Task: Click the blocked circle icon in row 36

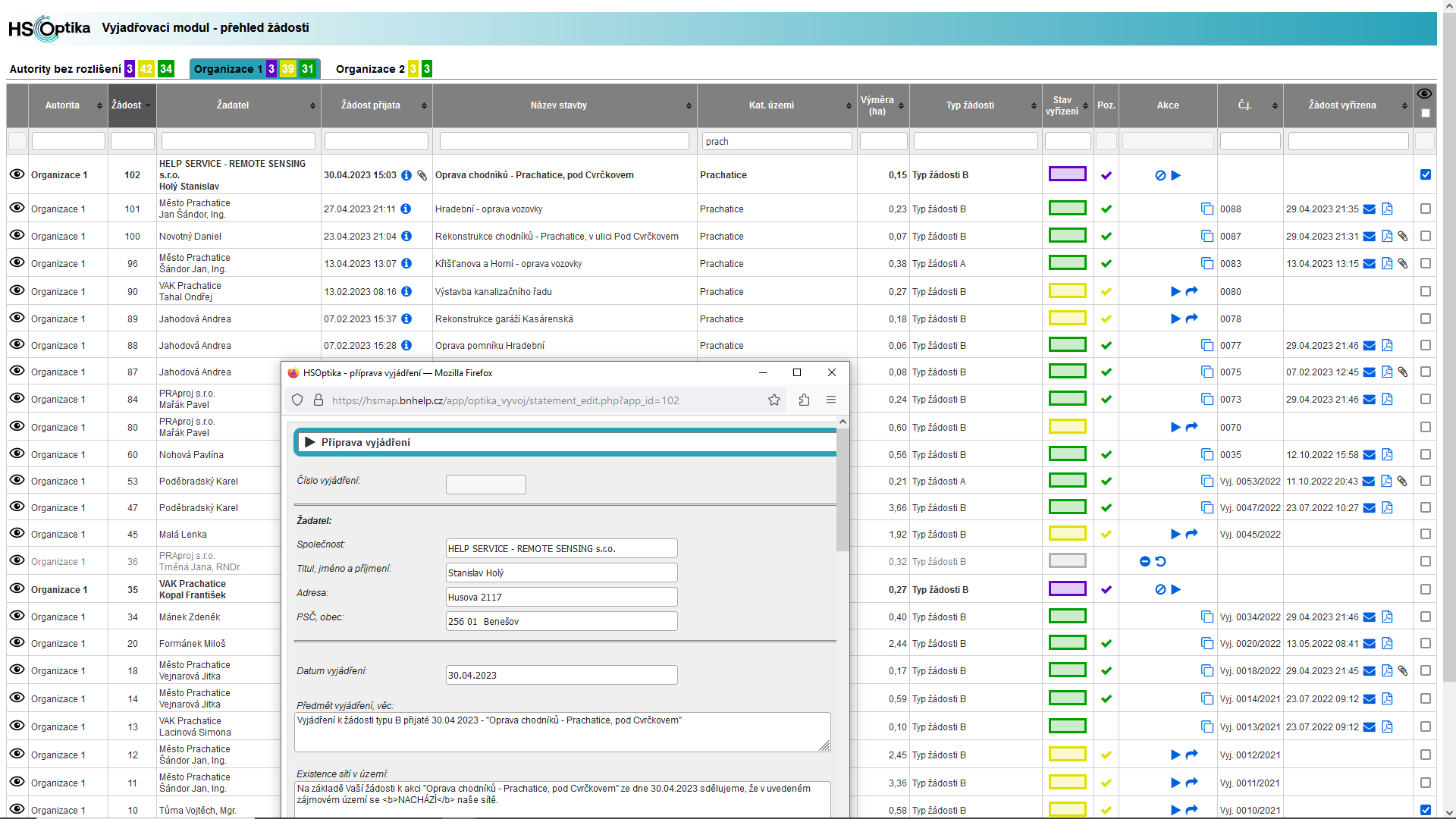Action: point(1145,562)
